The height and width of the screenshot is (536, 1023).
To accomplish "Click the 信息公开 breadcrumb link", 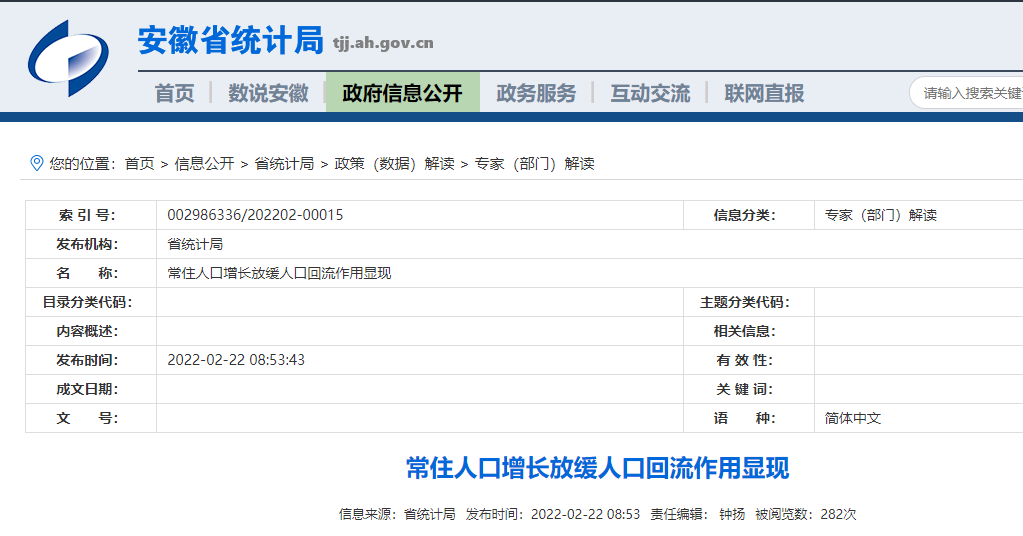I will coord(204,163).
